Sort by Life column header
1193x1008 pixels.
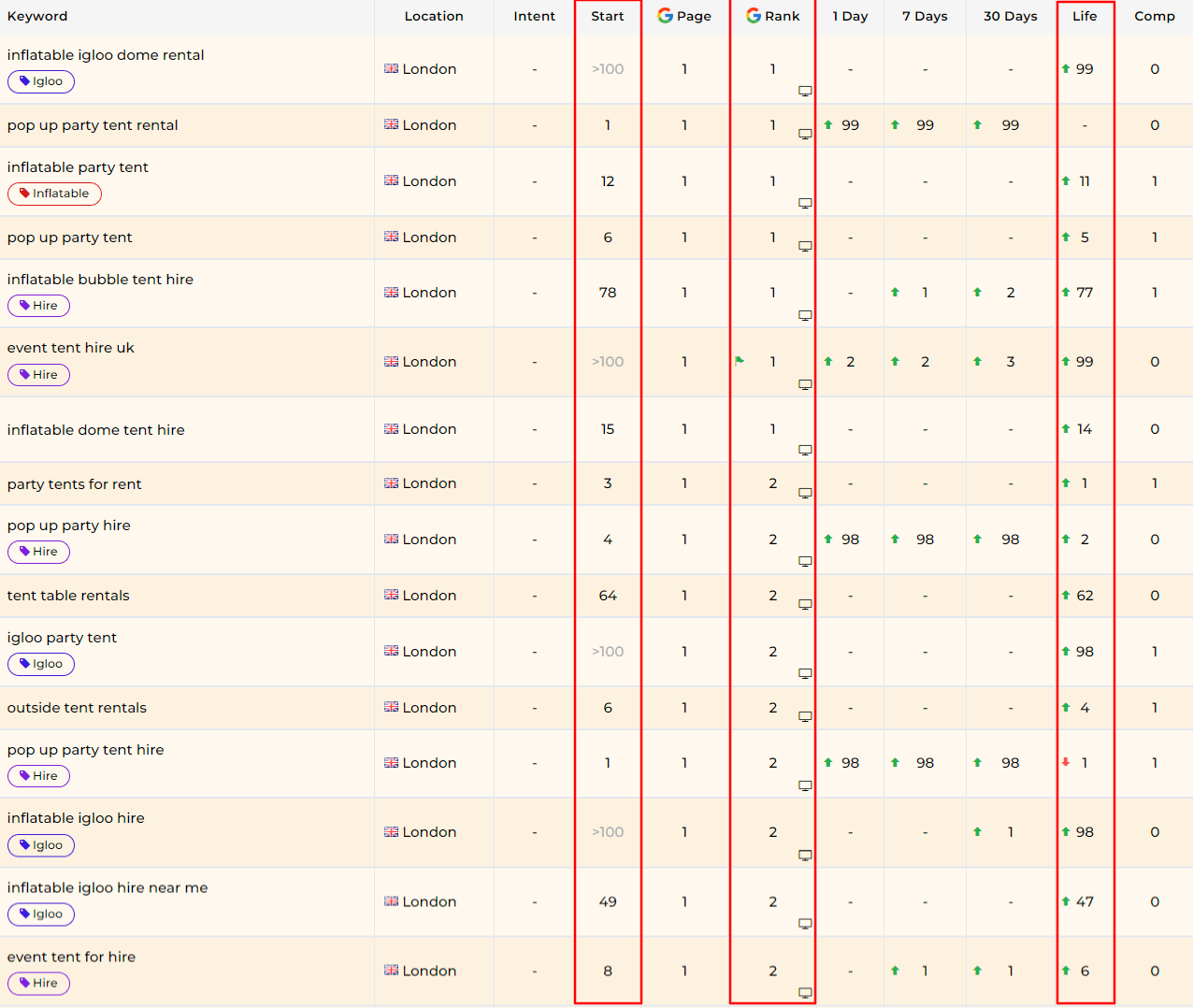click(x=1085, y=16)
